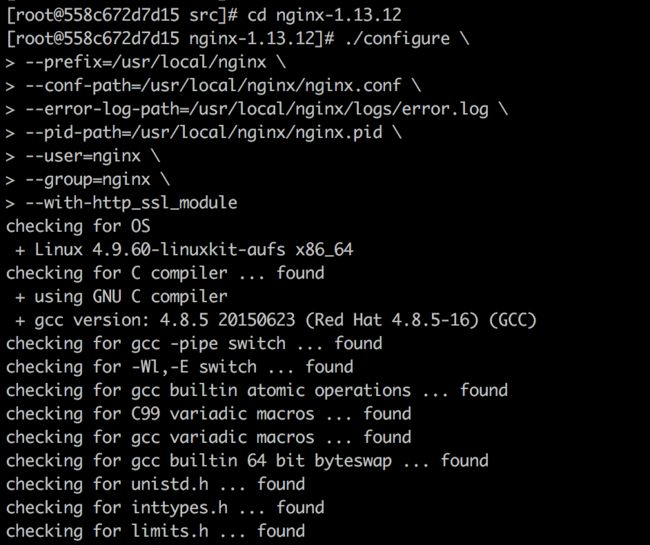Click the 'checking for limits.h' line
Screen dimensions: 650x545
155,531
